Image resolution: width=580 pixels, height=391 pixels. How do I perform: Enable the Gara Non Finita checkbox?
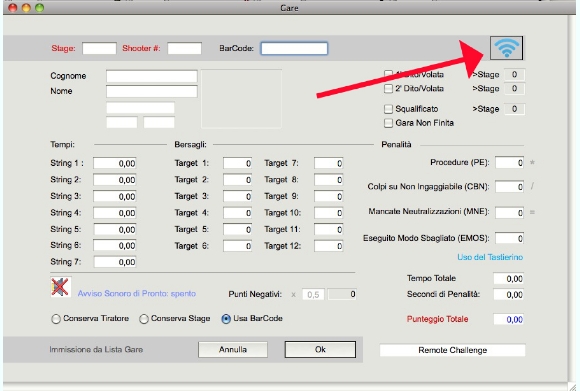click(x=388, y=123)
